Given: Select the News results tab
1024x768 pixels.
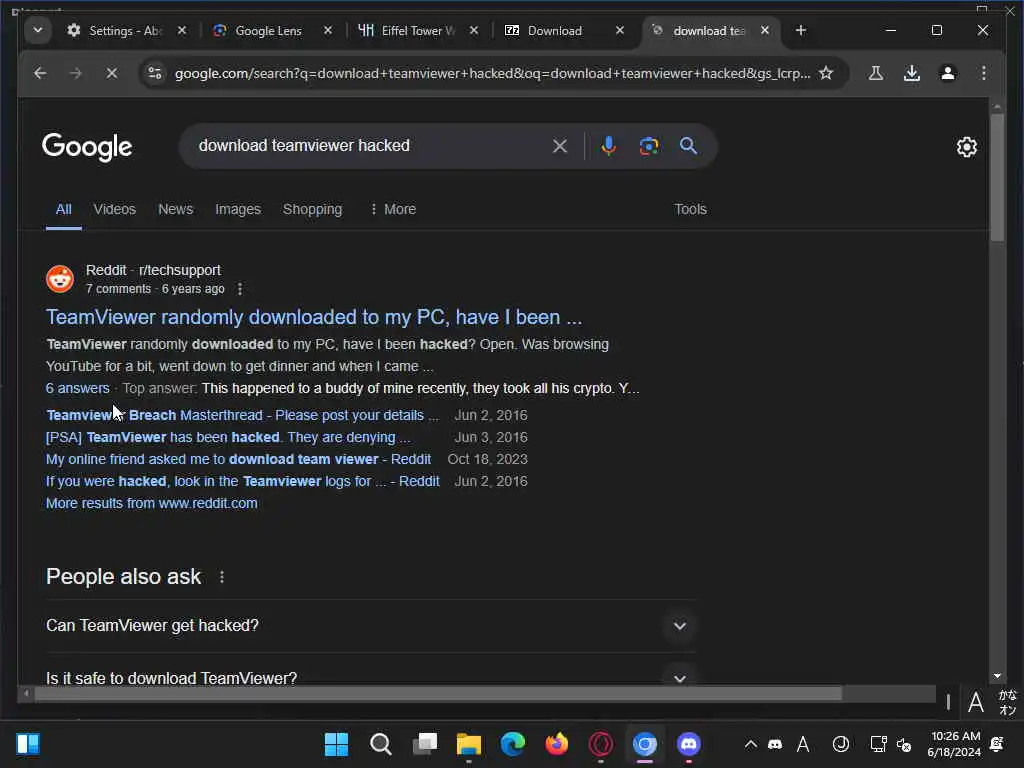Looking at the screenshot, I should [x=175, y=209].
